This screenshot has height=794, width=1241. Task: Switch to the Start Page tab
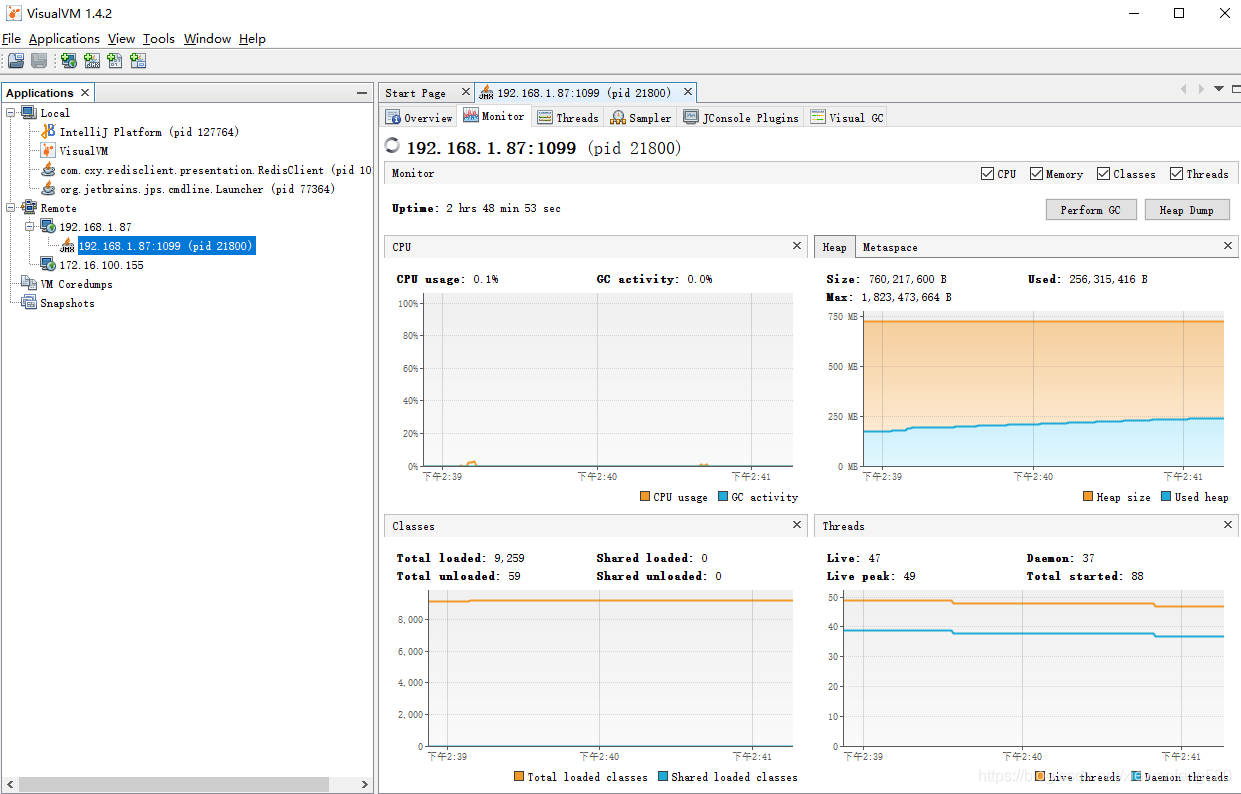[416, 93]
